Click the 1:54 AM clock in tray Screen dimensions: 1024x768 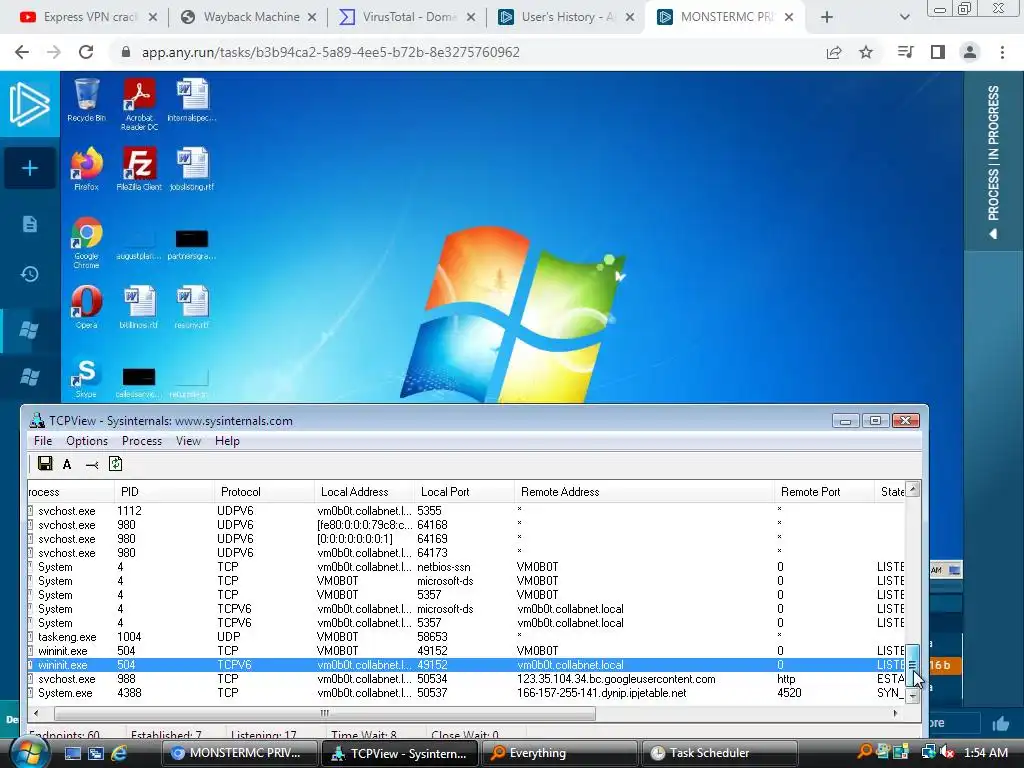pyautogui.click(x=985, y=752)
